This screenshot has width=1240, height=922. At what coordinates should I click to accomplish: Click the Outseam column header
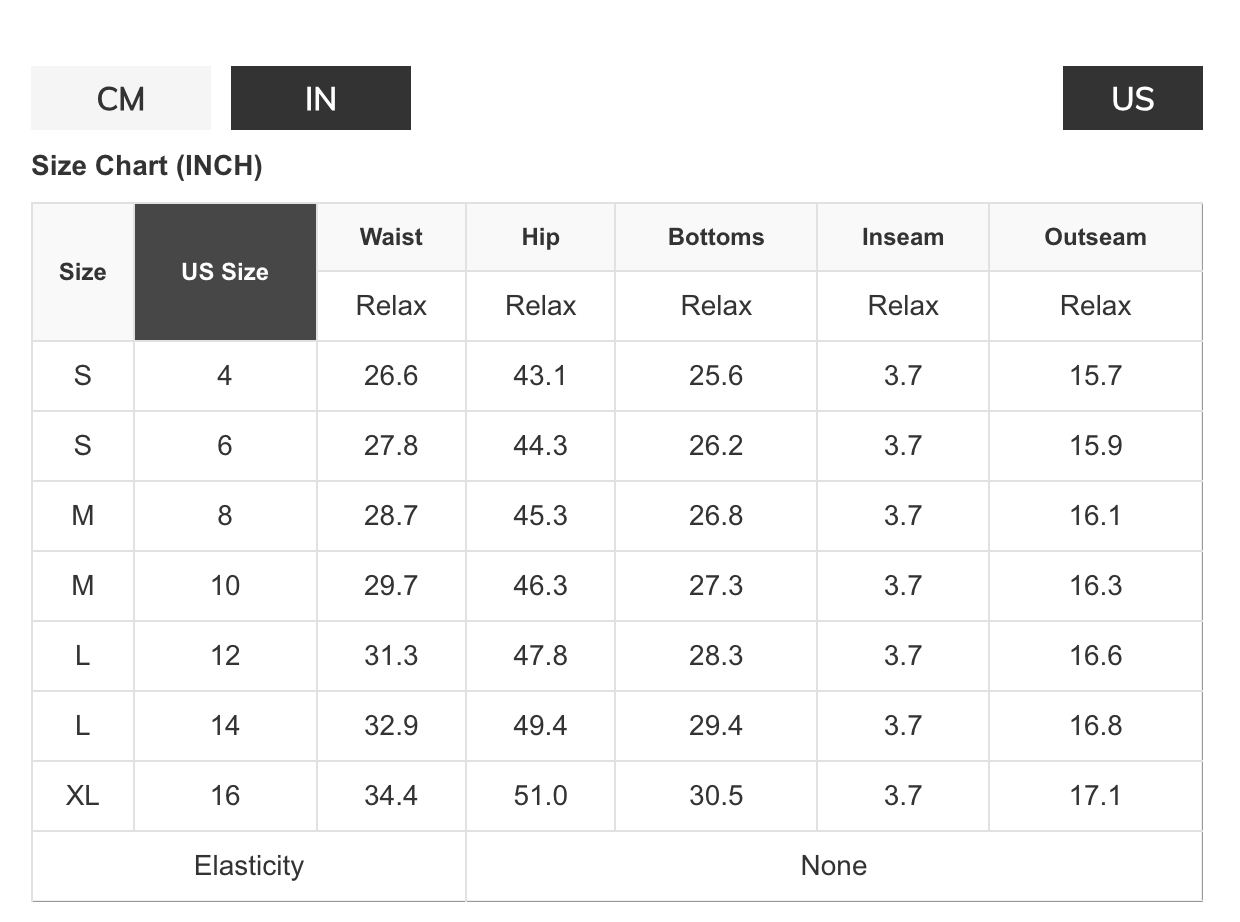point(1095,237)
